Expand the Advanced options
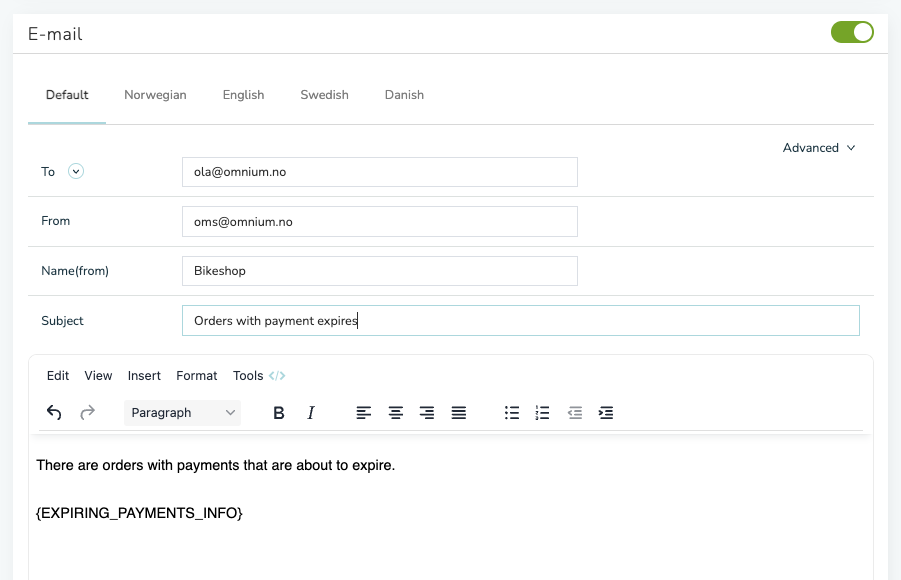Screen dimensions: 901x580 [x=819, y=148]
